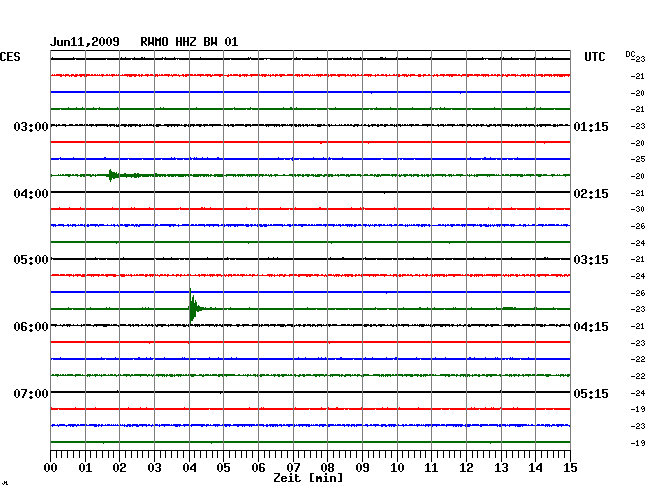The width and height of the screenshot is (650, 494).
Task: Click the 09 minute axis label
Action: click(x=362, y=467)
